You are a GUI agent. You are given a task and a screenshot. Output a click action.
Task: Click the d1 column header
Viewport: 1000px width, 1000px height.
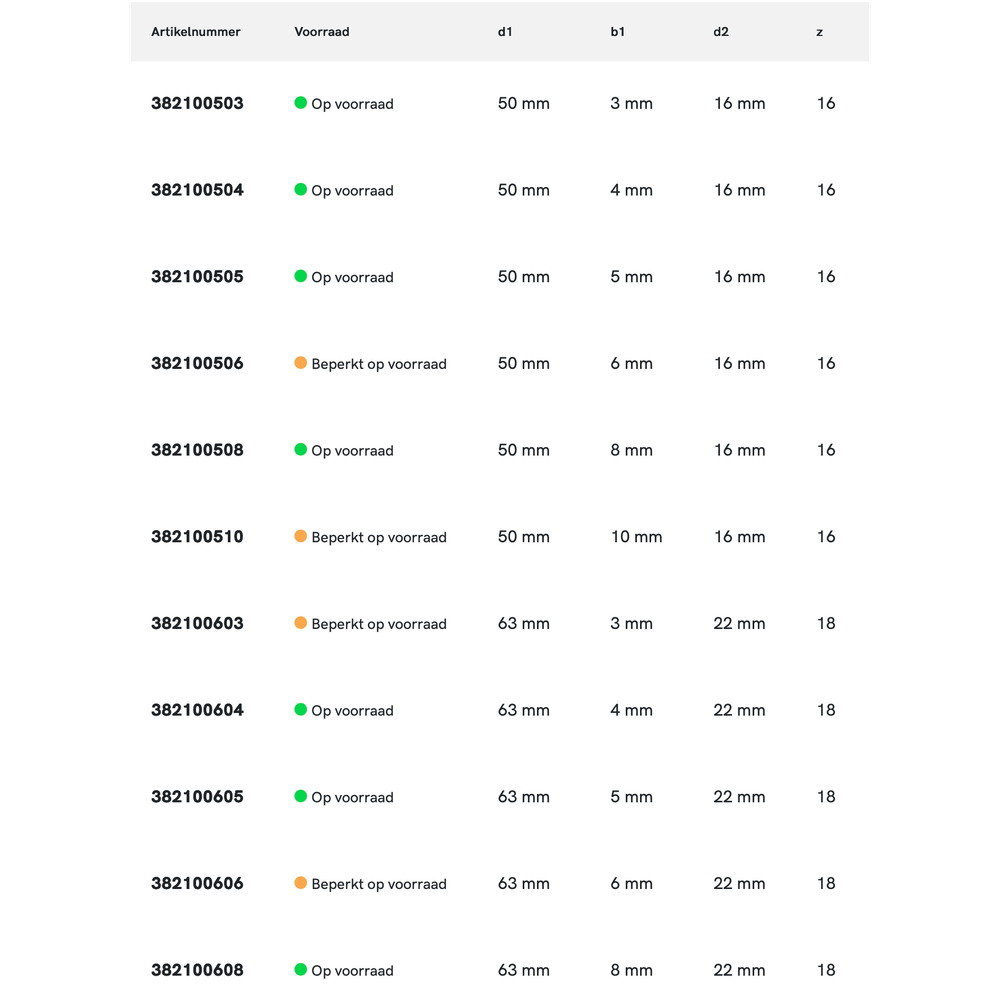[505, 32]
